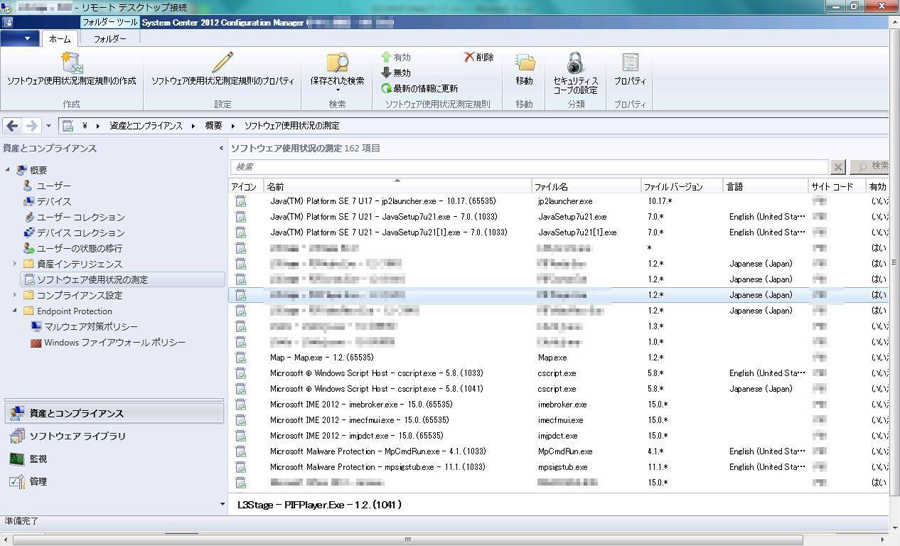Click the workspace overflow arrow below 管理

pyautogui.click(x=222, y=504)
